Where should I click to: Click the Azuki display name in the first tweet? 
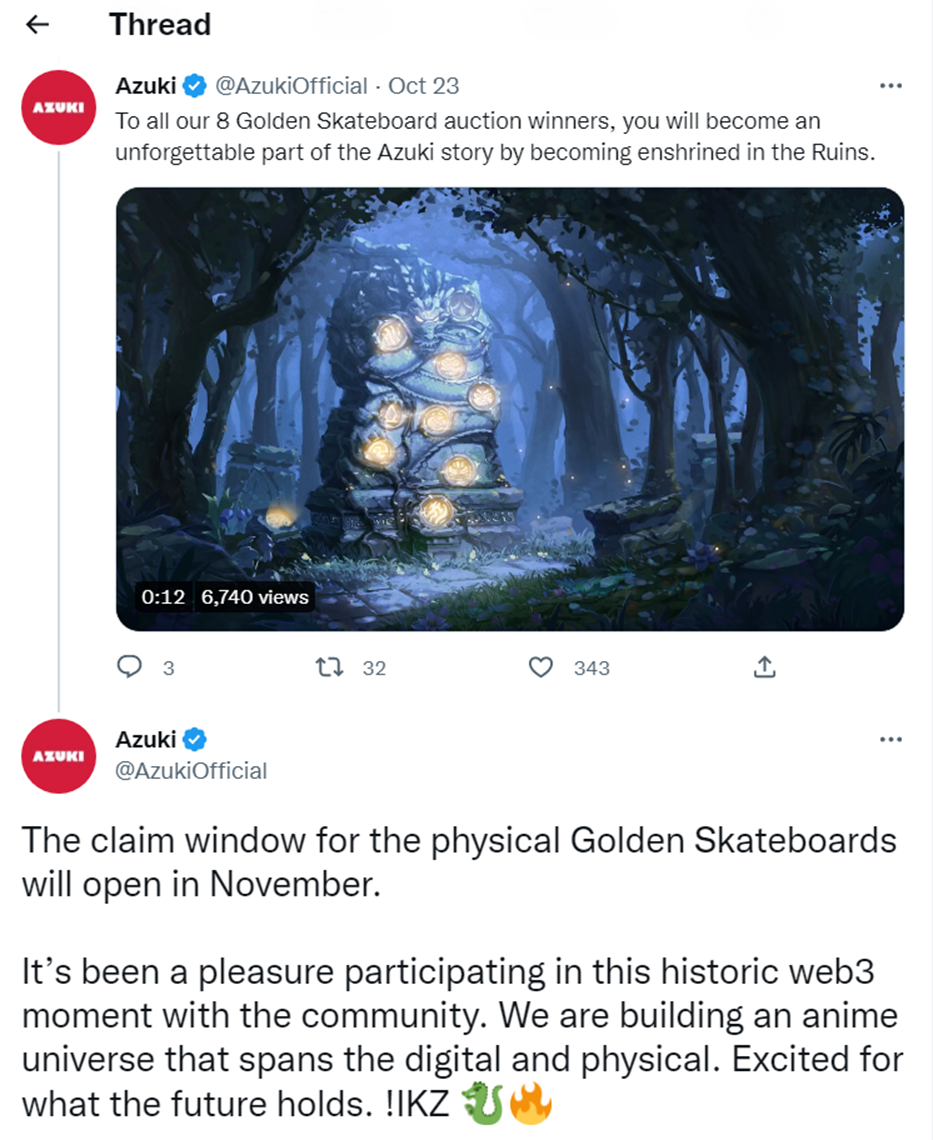coord(145,86)
